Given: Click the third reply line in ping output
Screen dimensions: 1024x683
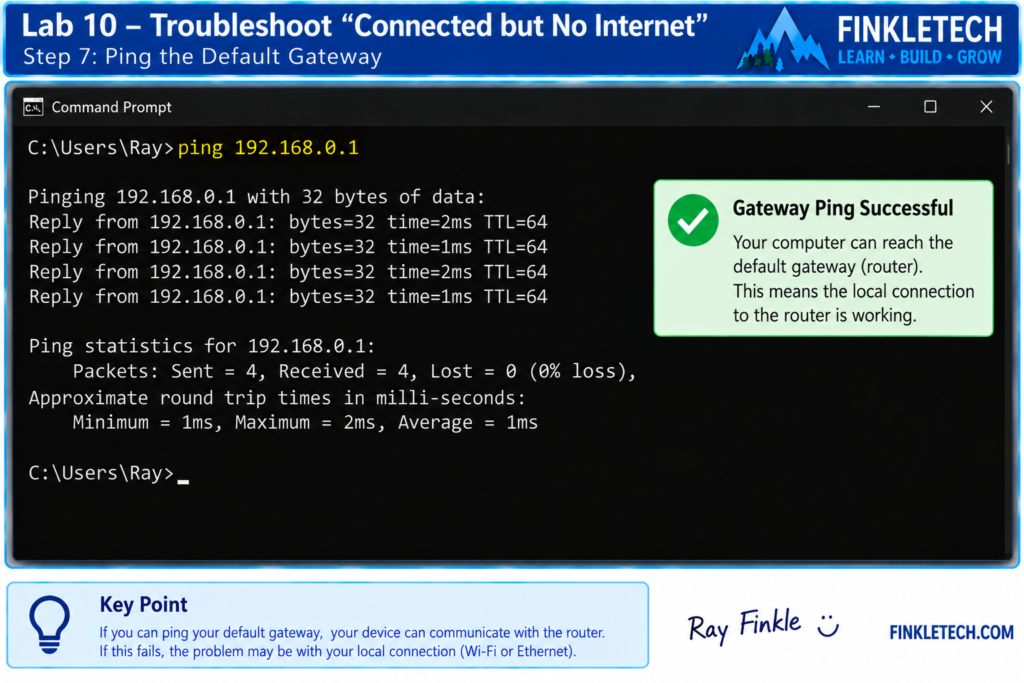Looking at the screenshot, I should [x=288, y=272].
